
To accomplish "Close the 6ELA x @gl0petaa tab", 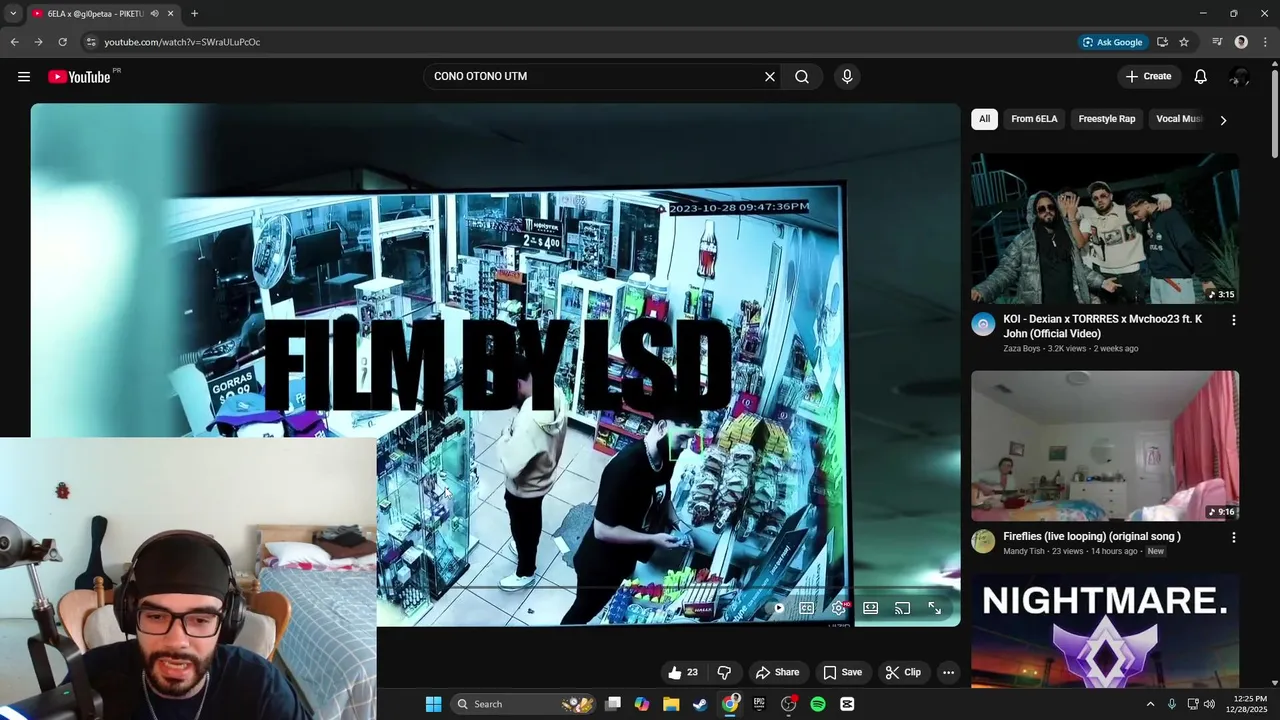I will coord(171,14).
